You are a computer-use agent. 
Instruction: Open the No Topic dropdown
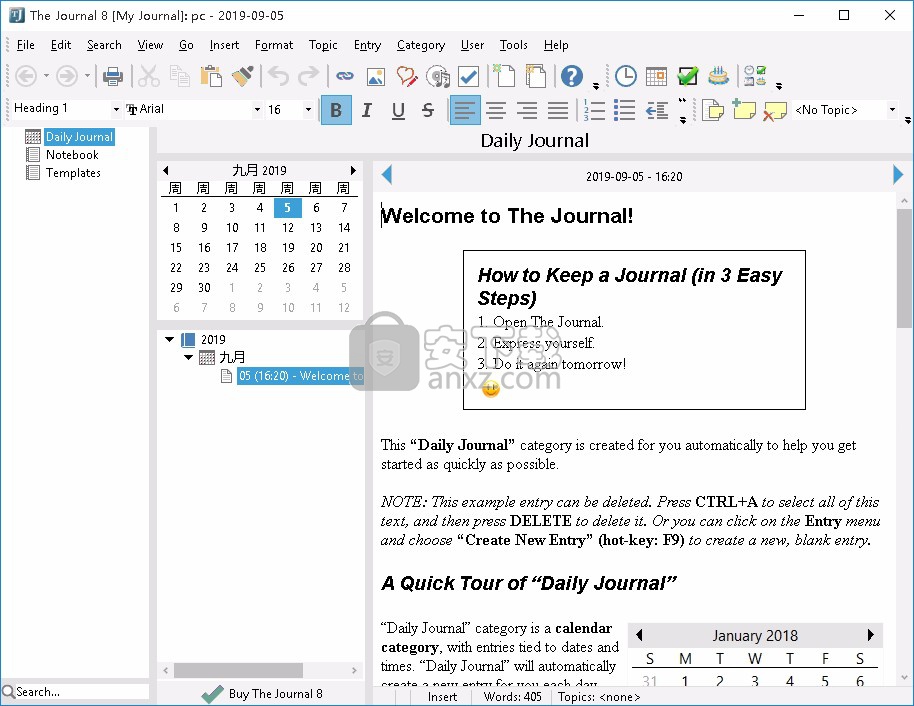pyautogui.click(x=892, y=110)
